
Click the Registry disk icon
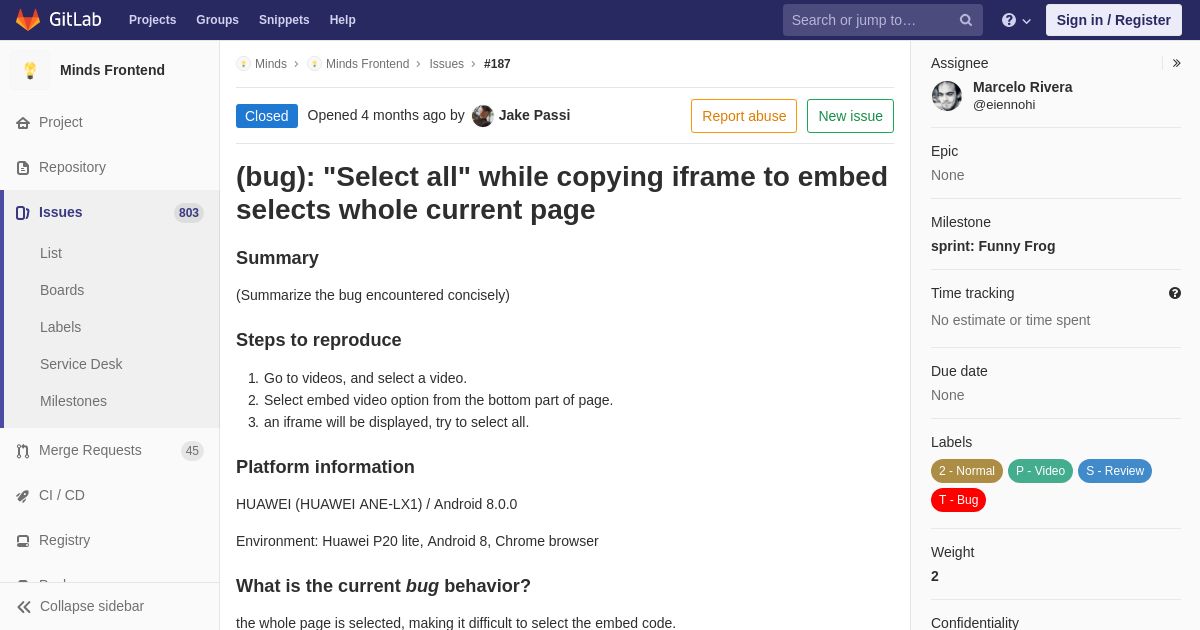(x=23, y=541)
